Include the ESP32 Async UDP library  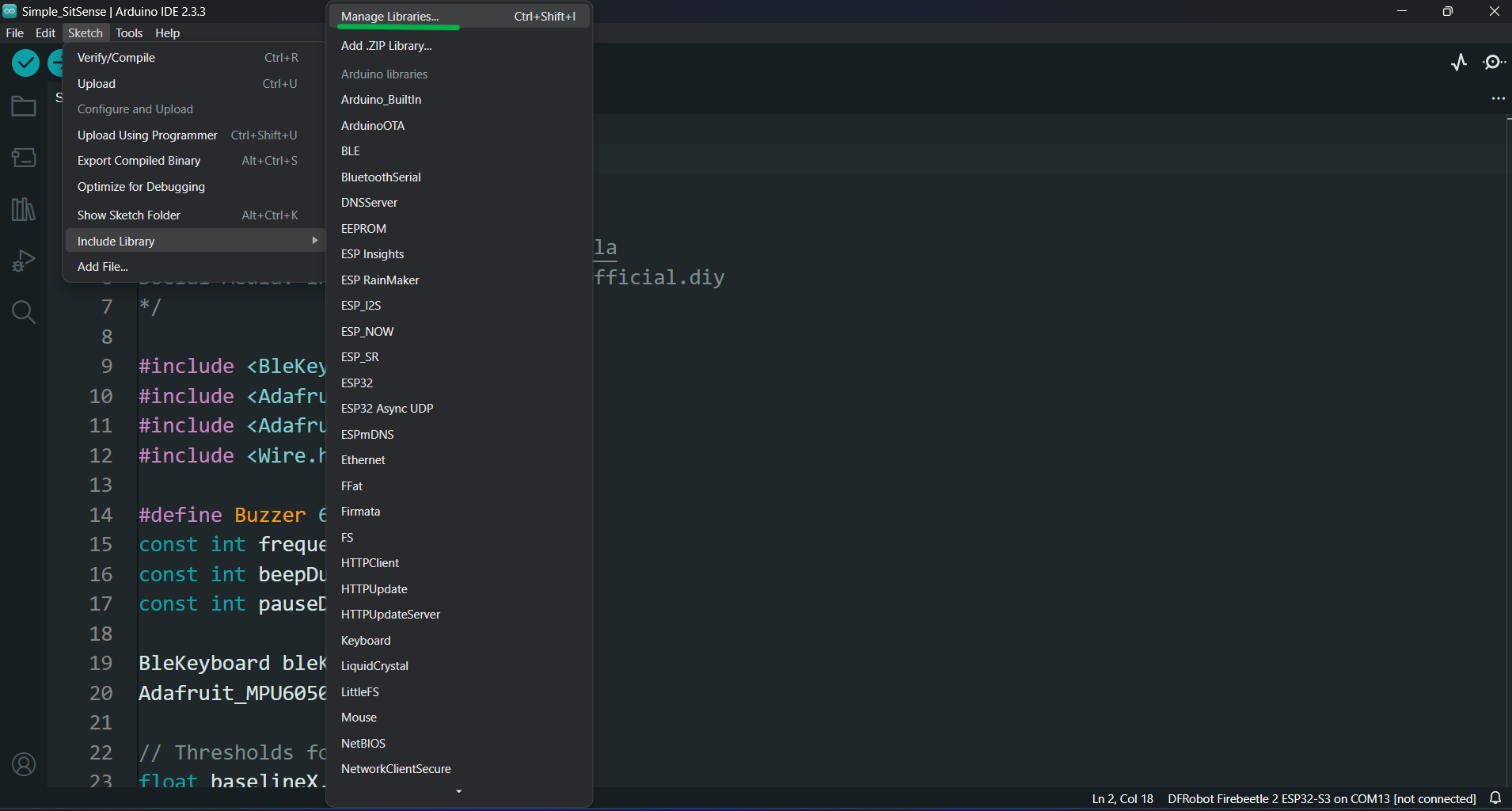pos(459,409)
